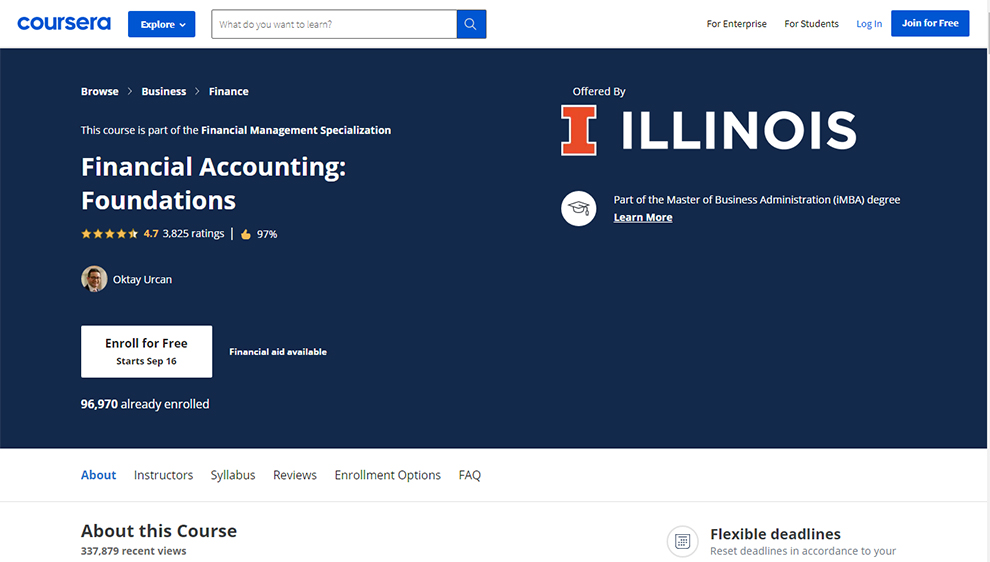Open the Explore dropdown menu
Image resolution: width=990 pixels, height=562 pixels.
coord(162,24)
